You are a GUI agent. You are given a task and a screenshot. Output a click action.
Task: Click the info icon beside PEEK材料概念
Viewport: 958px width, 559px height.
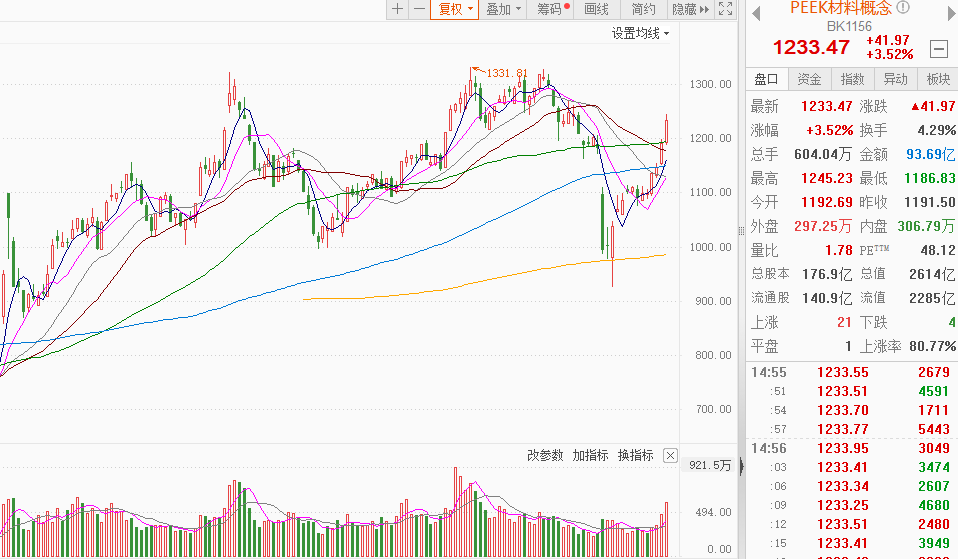(903, 8)
